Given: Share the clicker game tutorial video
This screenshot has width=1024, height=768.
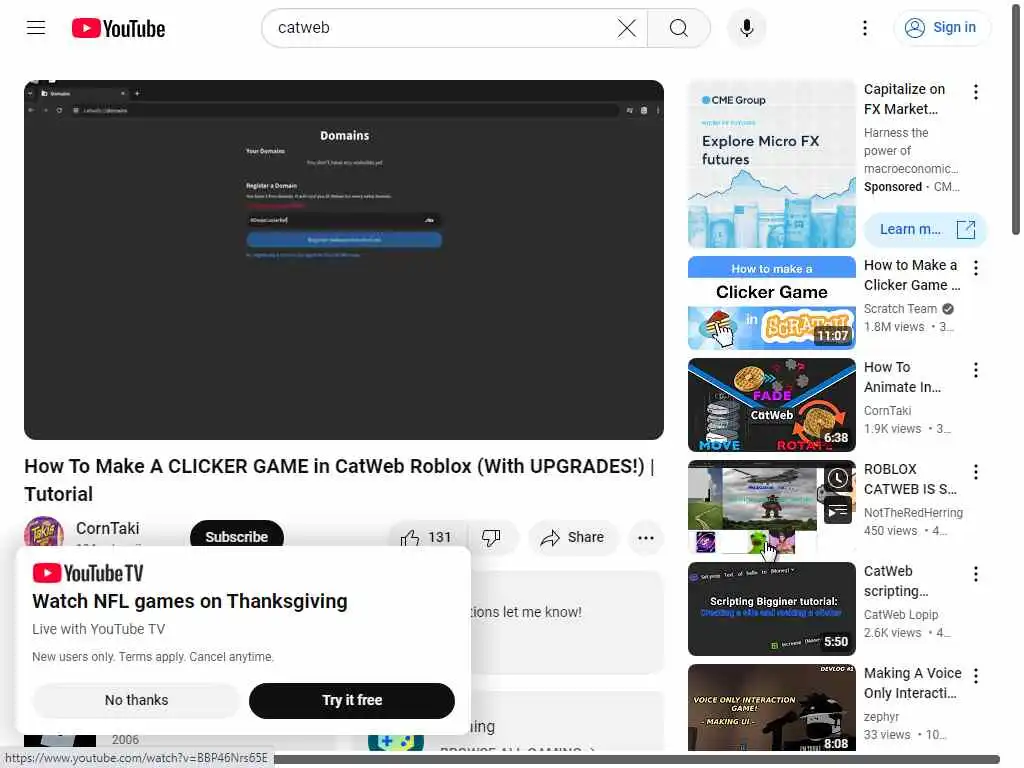Looking at the screenshot, I should pyautogui.click(x=572, y=537).
